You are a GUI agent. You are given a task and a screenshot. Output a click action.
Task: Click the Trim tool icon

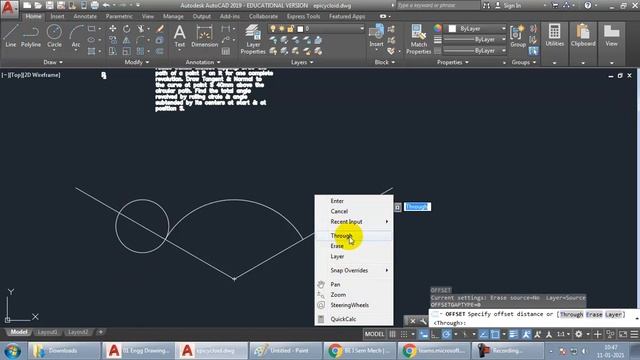pos(140,29)
